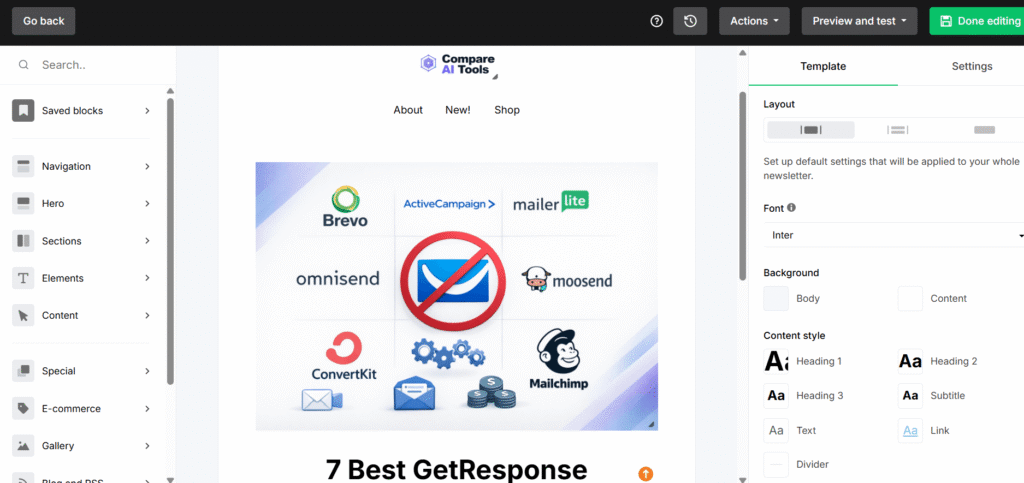This screenshot has height=483, width=1024.
Task: Open Heading 3 style icon
Action: 776,396
